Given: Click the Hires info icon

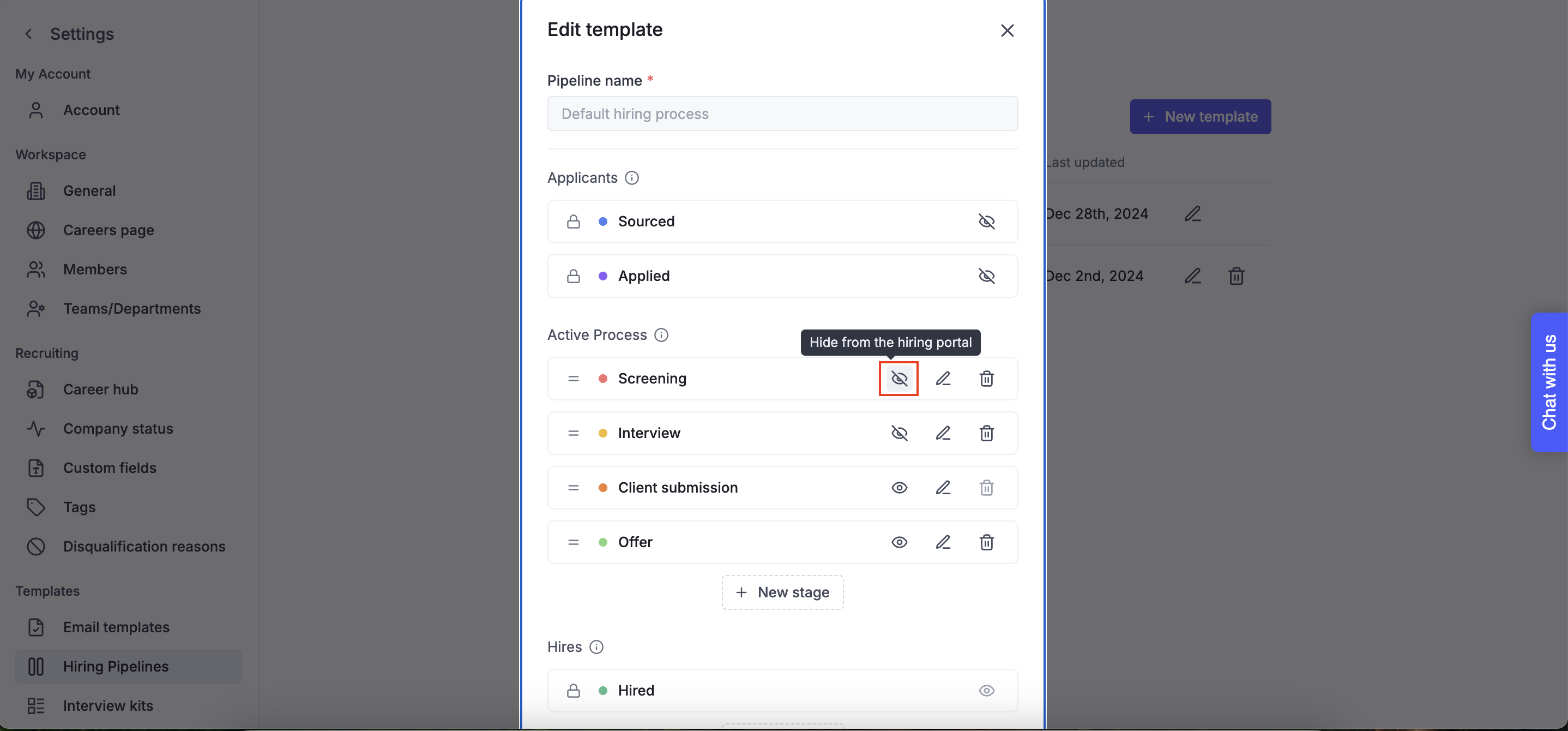Looking at the screenshot, I should 596,647.
